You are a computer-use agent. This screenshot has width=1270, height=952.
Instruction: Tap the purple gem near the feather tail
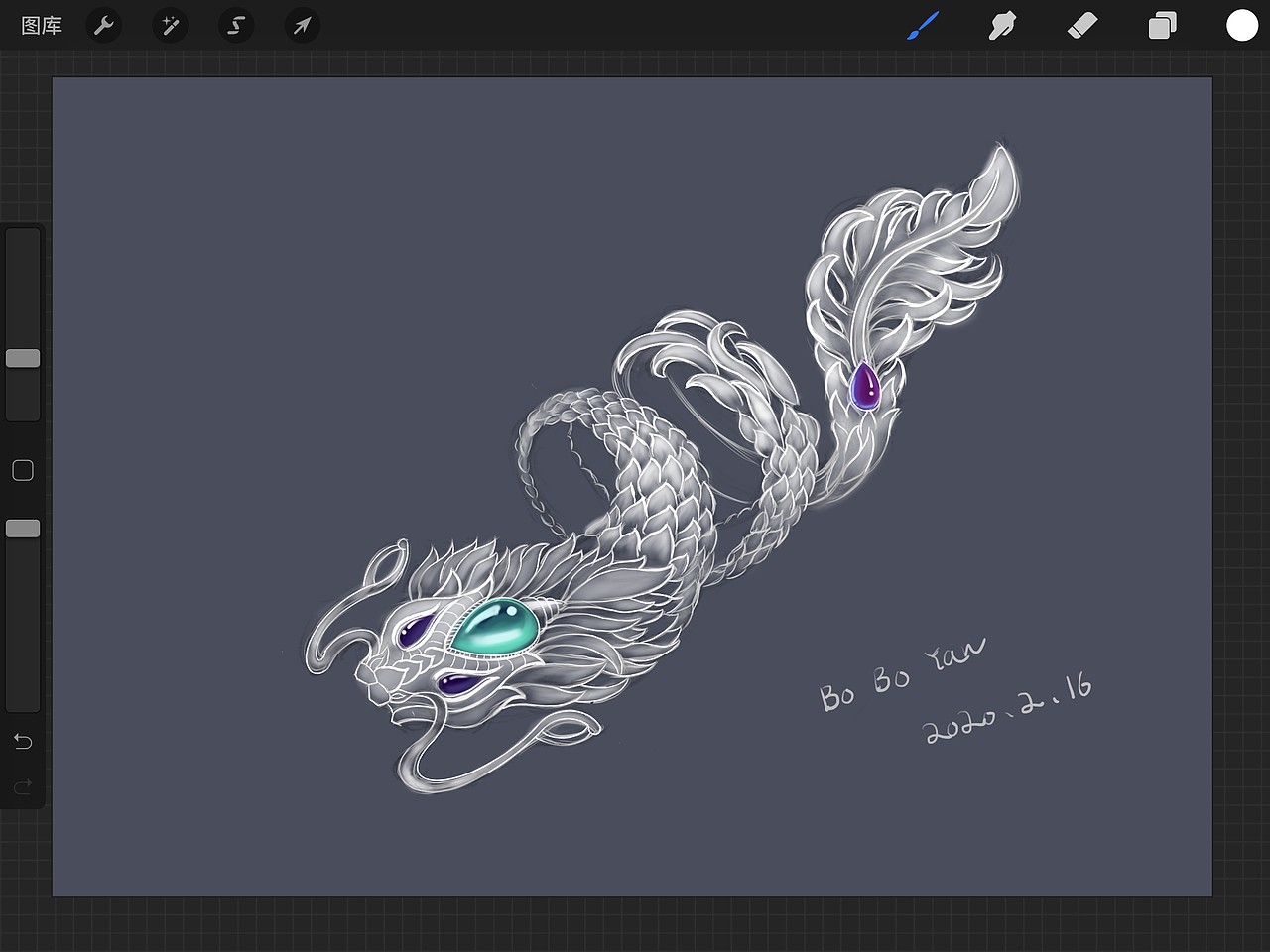click(x=866, y=387)
